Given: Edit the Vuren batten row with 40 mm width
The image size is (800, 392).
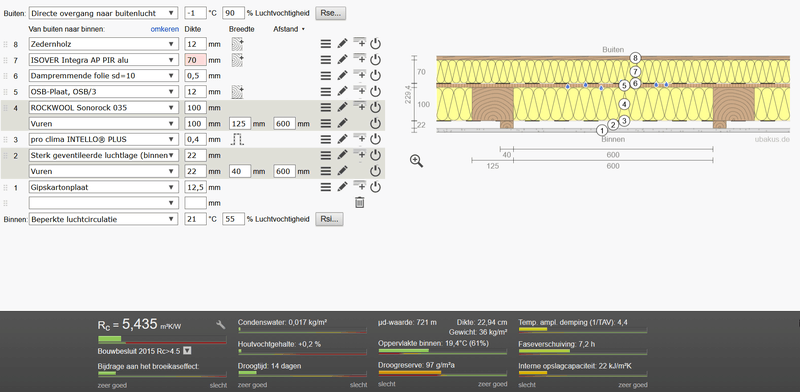Looking at the screenshot, I should click(342, 171).
